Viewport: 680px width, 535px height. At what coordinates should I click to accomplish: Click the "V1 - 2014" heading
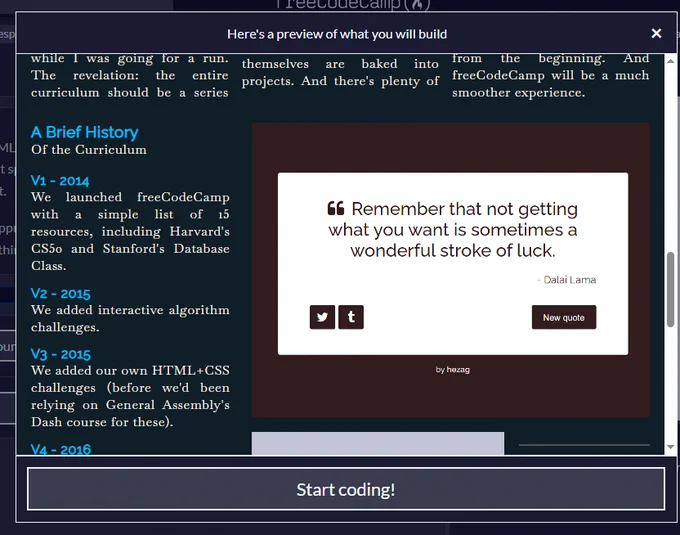pyautogui.click(x=60, y=180)
